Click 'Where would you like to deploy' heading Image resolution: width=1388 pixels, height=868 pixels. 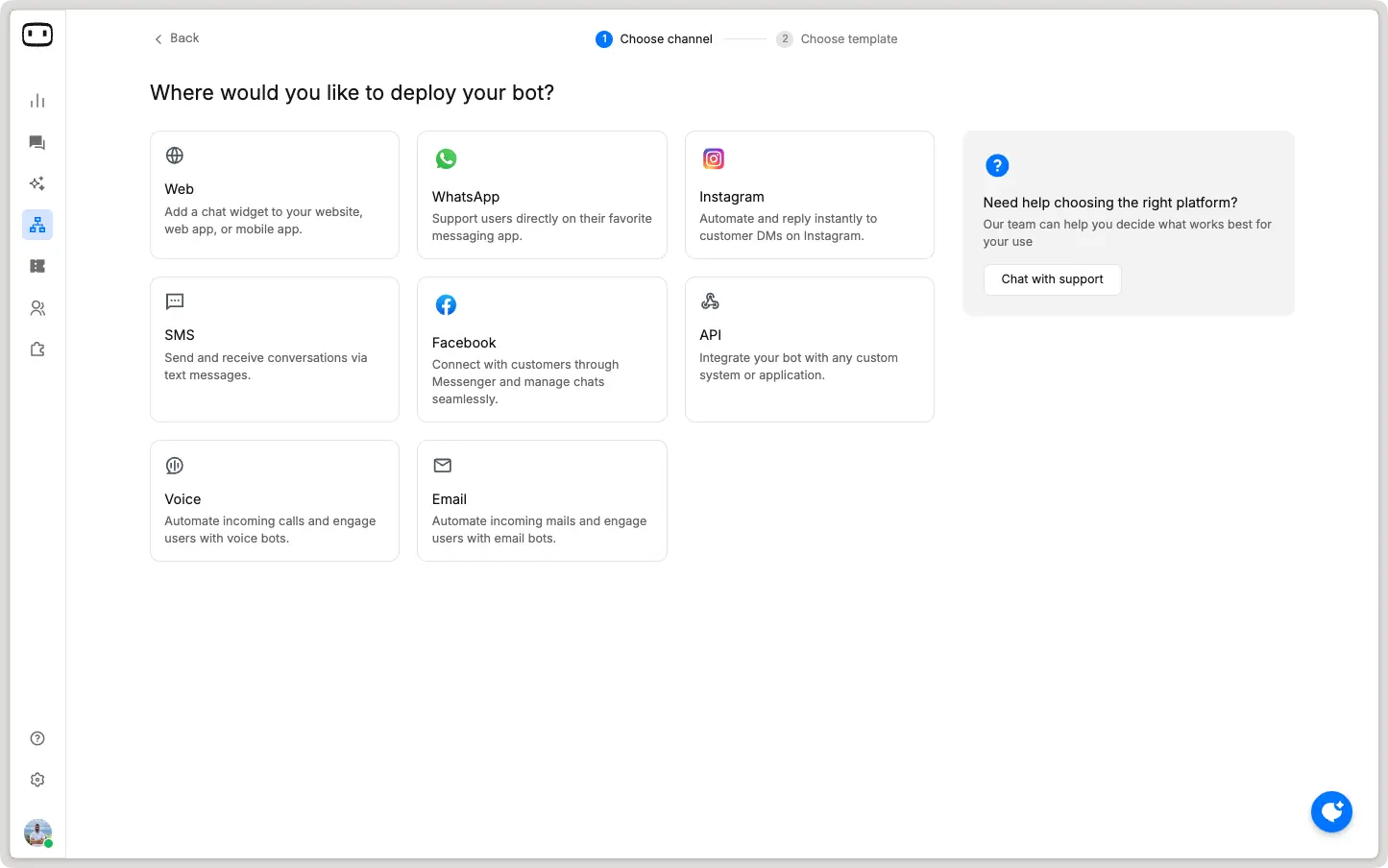tap(352, 93)
